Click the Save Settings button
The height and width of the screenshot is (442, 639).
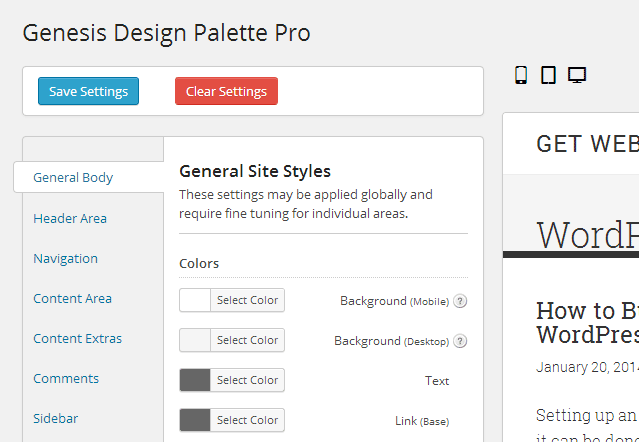tap(88, 91)
